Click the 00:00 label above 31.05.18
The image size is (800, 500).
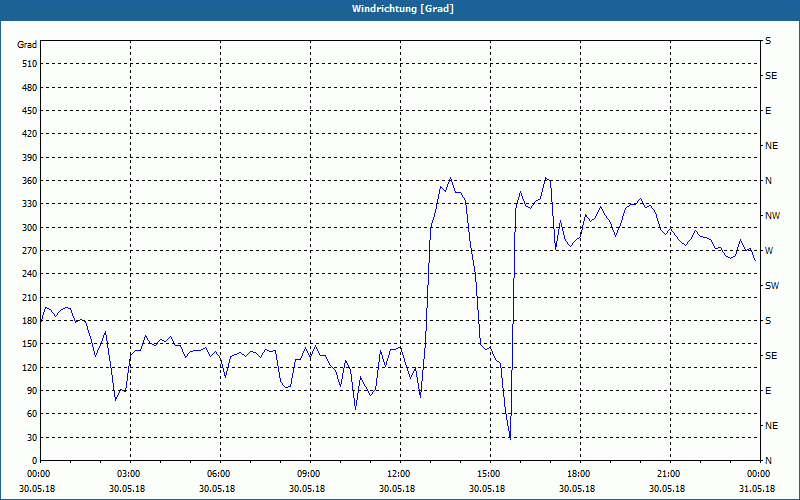(759, 474)
